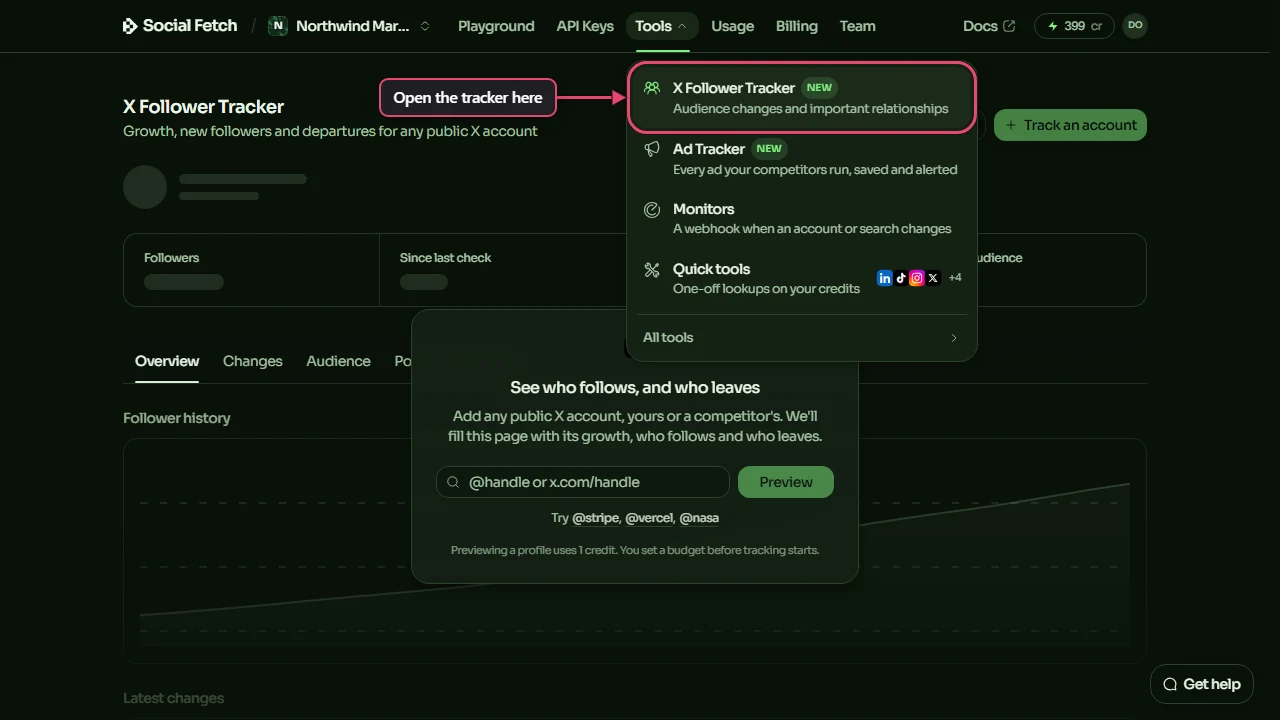This screenshot has height=720, width=1280.
Task: Click the Track an account button
Action: pyautogui.click(x=1070, y=125)
